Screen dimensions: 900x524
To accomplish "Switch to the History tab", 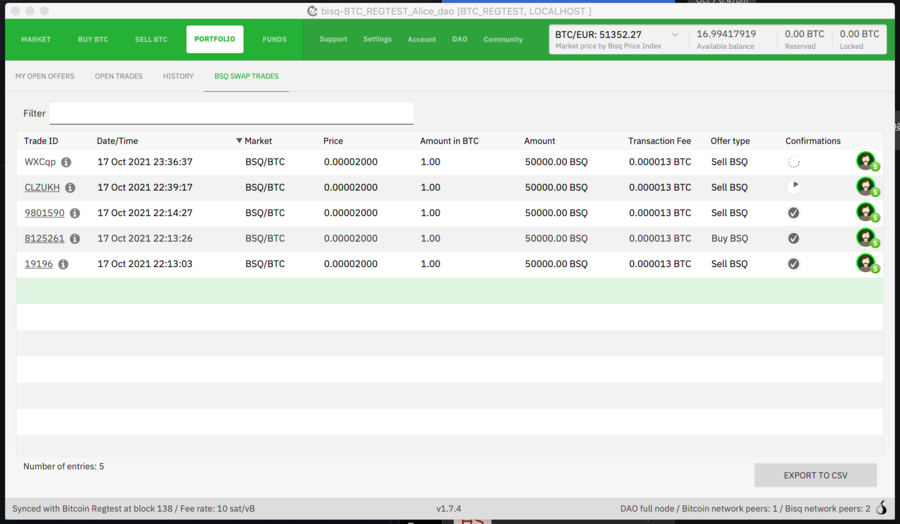I will (x=178, y=76).
